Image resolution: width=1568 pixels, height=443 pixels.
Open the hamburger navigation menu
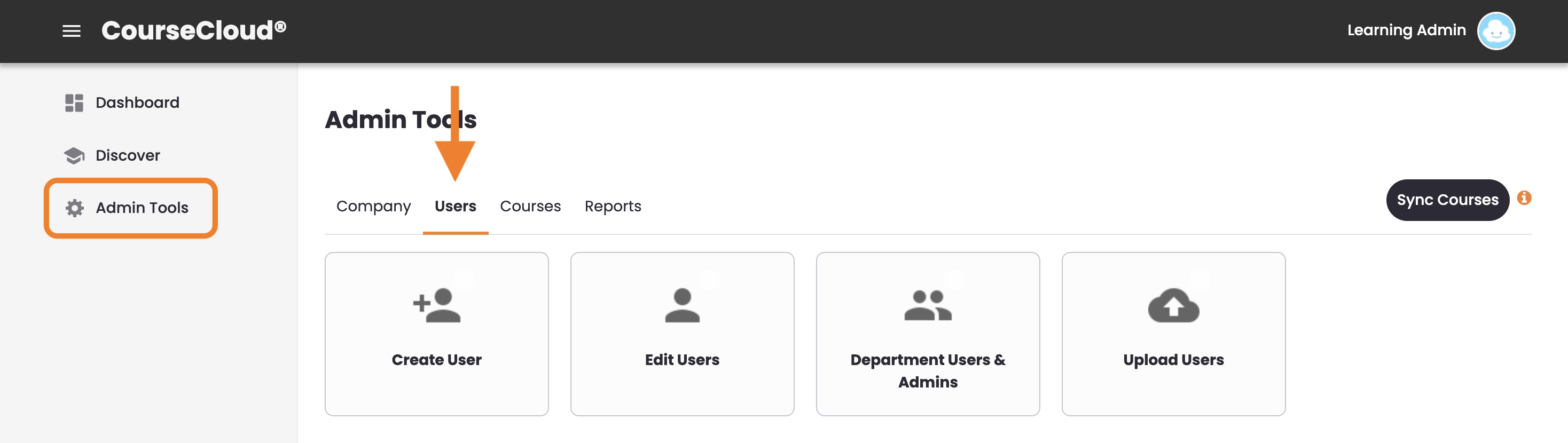pyautogui.click(x=71, y=31)
